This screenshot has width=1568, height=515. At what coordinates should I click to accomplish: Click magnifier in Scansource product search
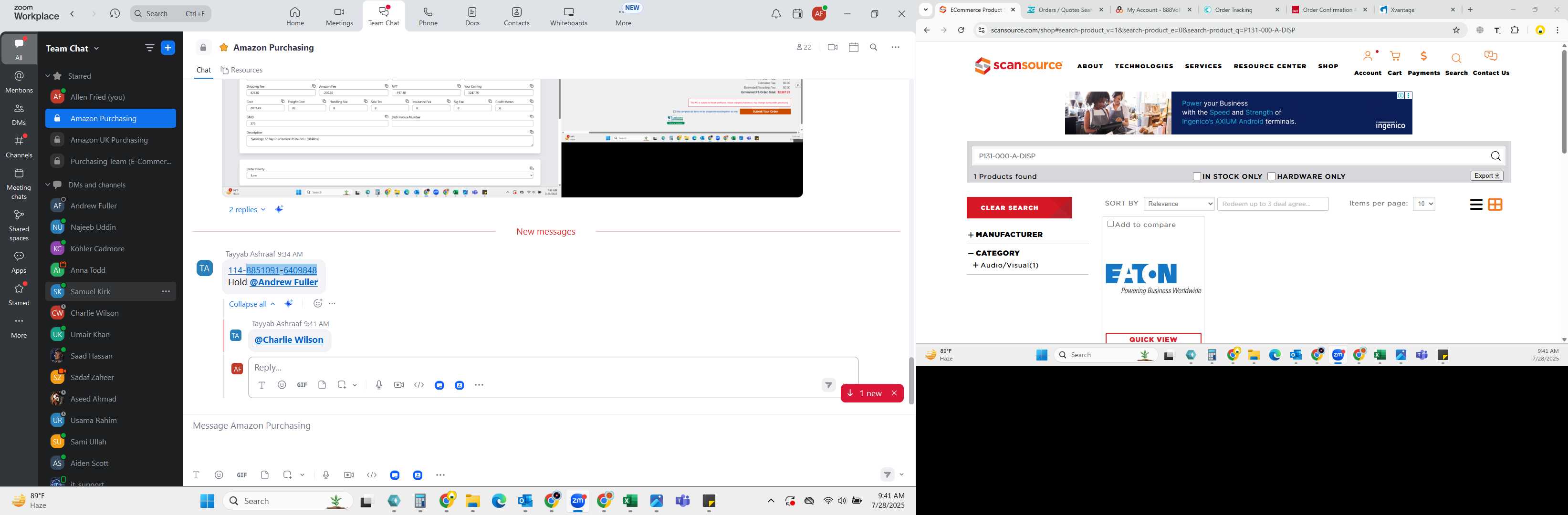(1495, 156)
